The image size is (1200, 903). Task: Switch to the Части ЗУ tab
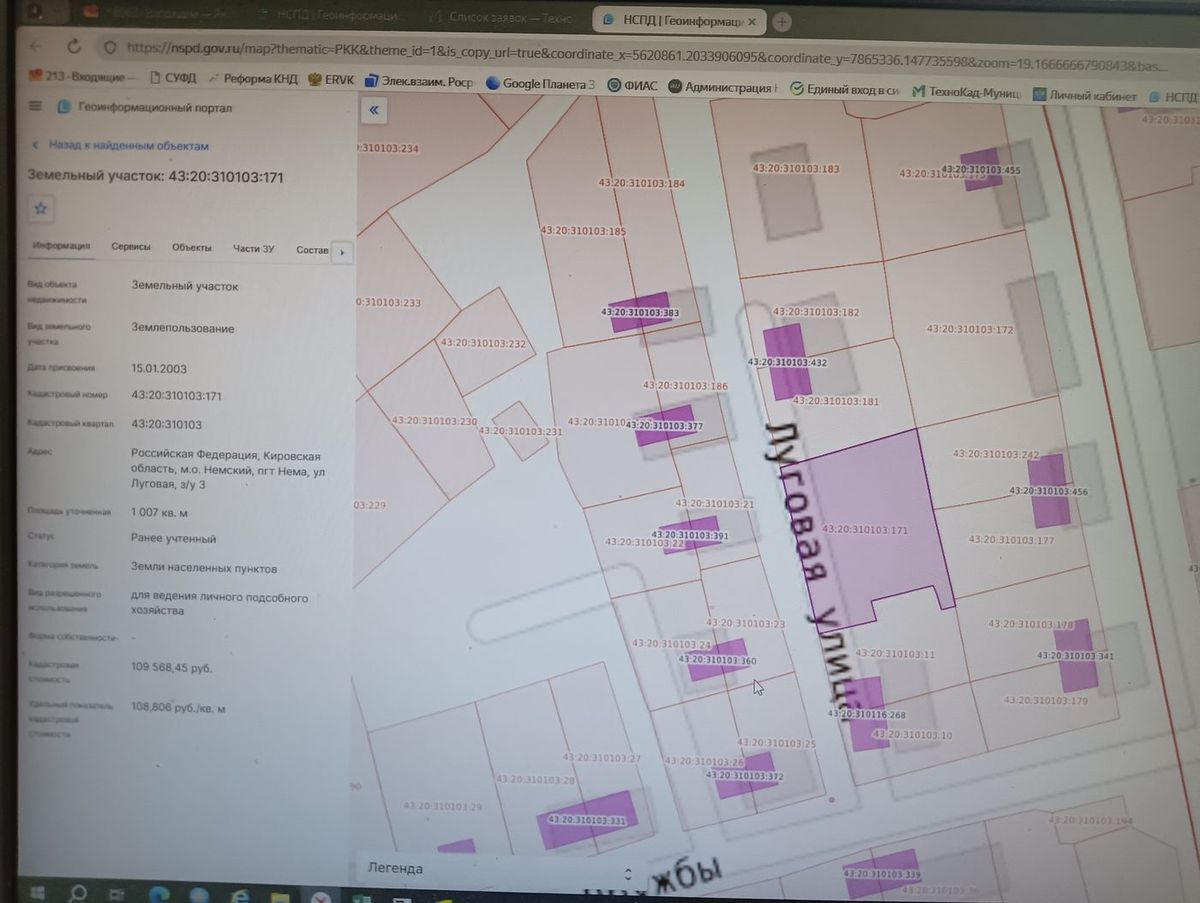tap(254, 249)
